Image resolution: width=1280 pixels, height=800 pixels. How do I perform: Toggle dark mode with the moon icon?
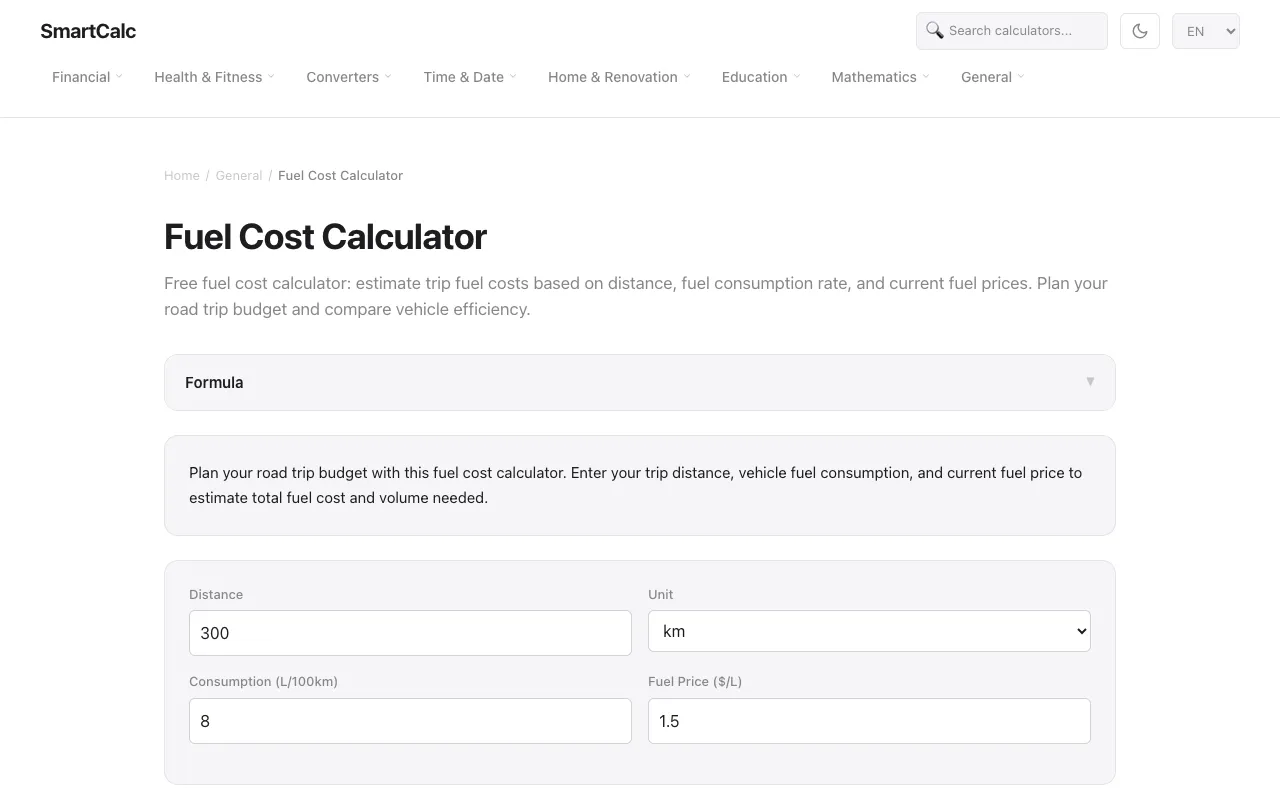pyautogui.click(x=1140, y=31)
